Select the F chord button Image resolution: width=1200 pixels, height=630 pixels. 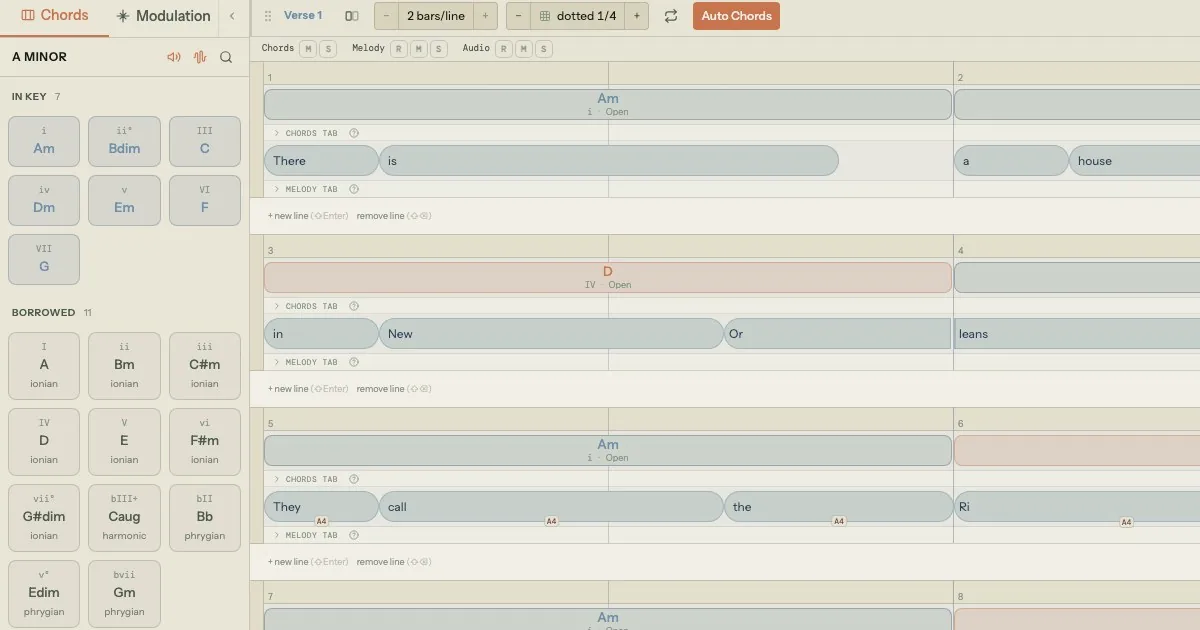click(205, 200)
